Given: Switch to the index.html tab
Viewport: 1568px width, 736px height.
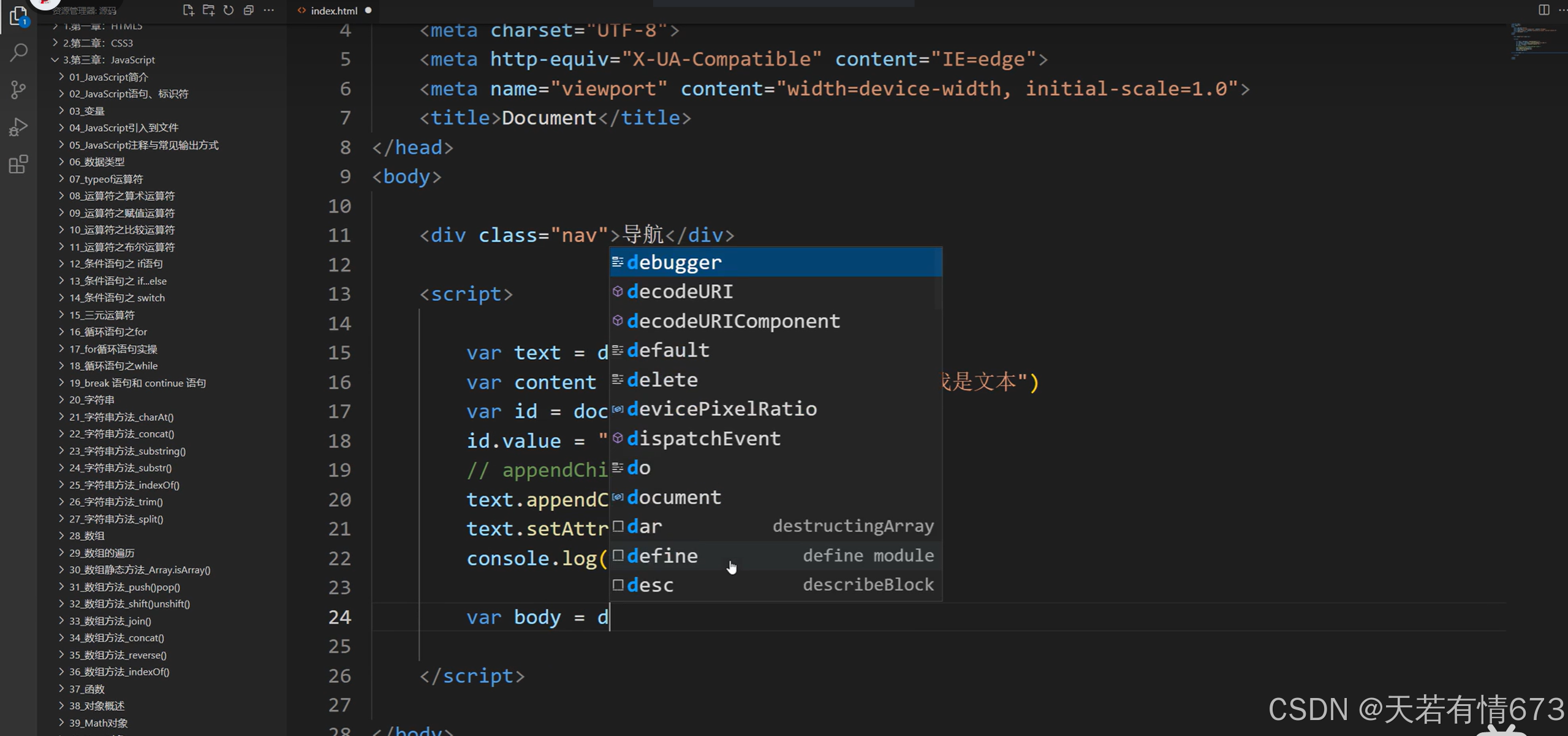Looking at the screenshot, I should 333,10.
